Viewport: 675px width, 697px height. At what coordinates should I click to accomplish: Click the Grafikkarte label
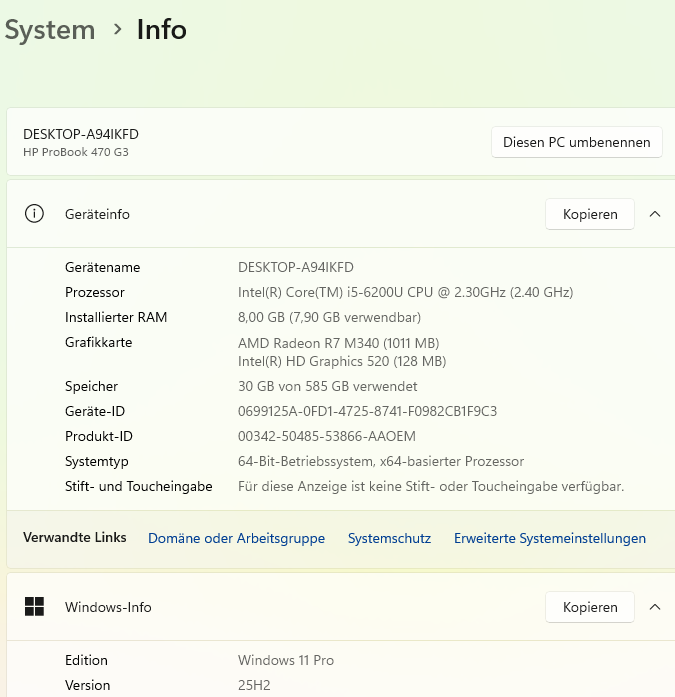point(99,342)
